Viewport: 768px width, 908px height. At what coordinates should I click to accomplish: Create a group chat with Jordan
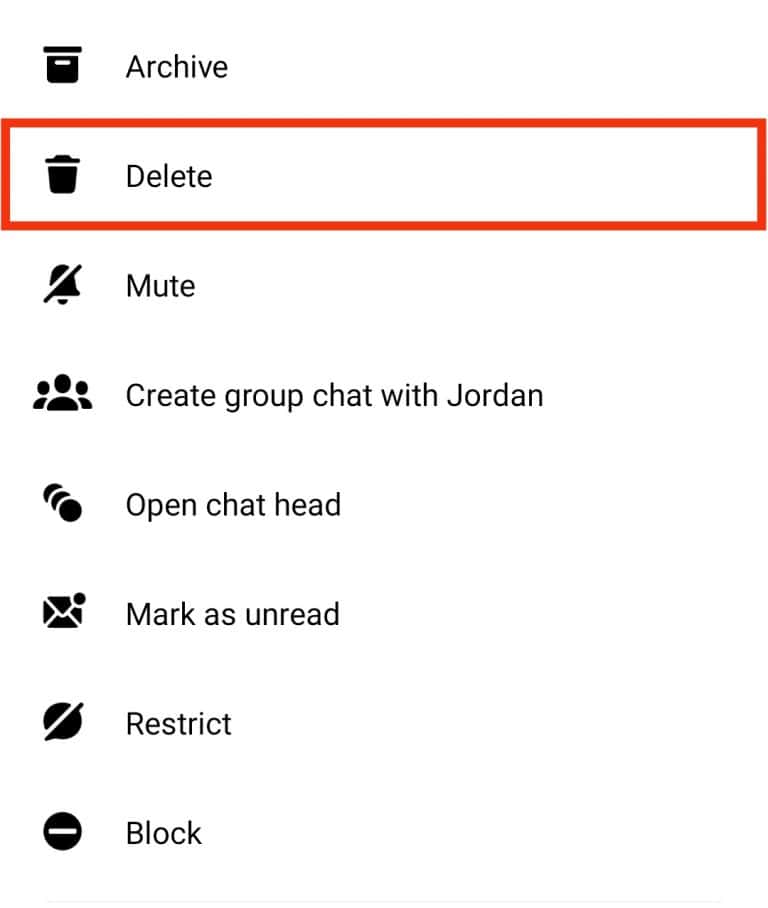334,394
